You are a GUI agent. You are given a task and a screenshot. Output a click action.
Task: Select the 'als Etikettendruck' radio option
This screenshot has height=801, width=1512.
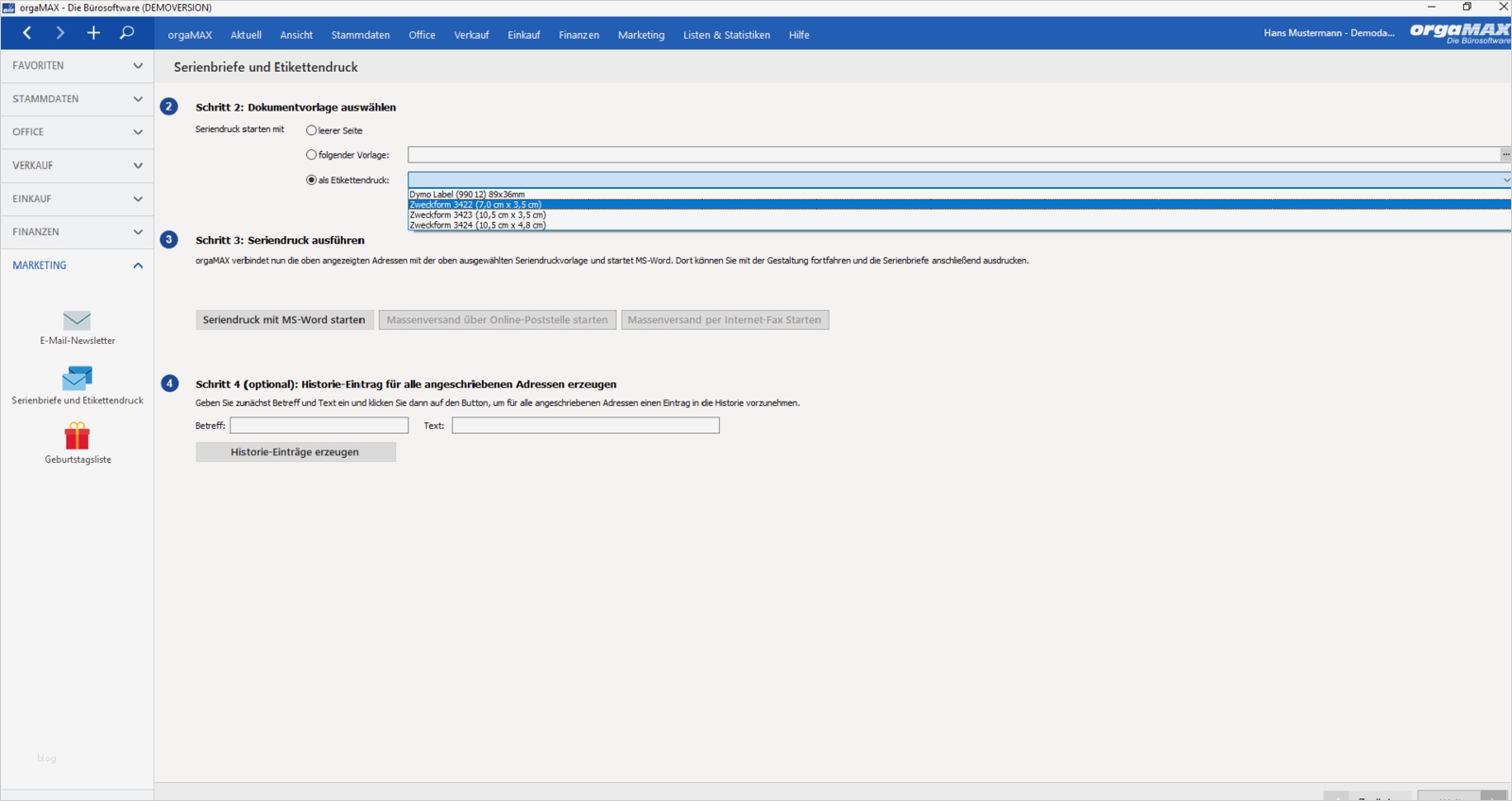[311, 180]
